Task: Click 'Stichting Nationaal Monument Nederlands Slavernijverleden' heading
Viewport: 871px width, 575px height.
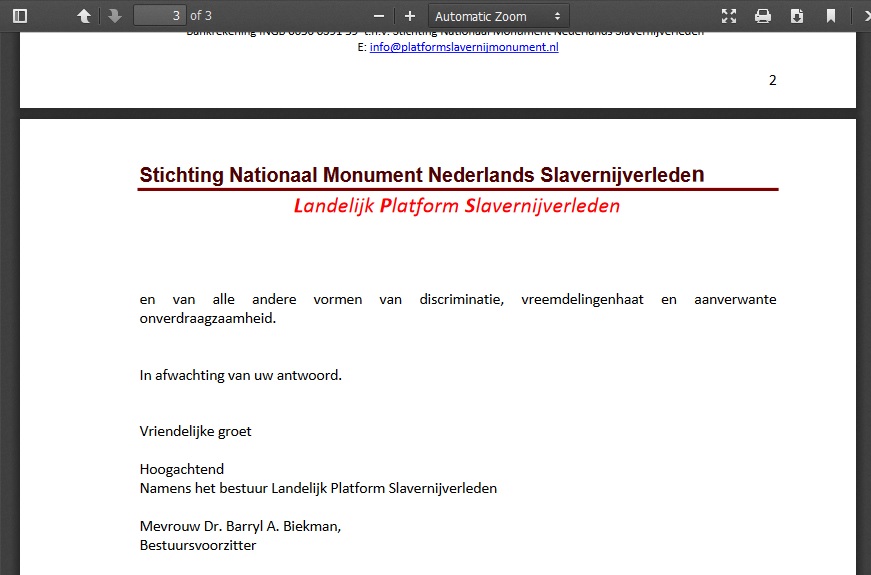Action: pyautogui.click(x=422, y=175)
